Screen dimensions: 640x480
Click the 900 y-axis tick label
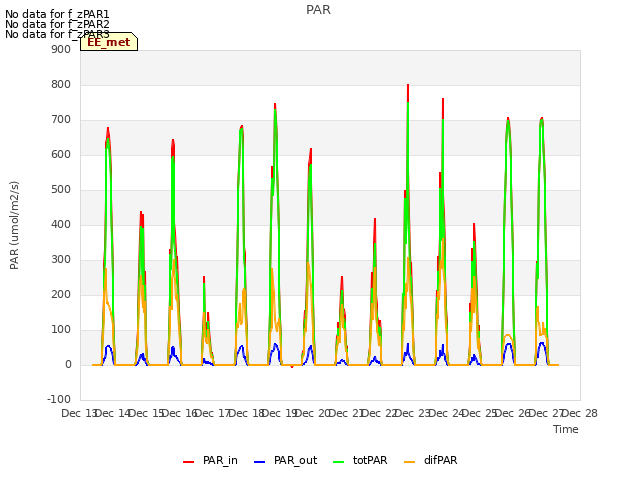pyautogui.click(x=61, y=49)
